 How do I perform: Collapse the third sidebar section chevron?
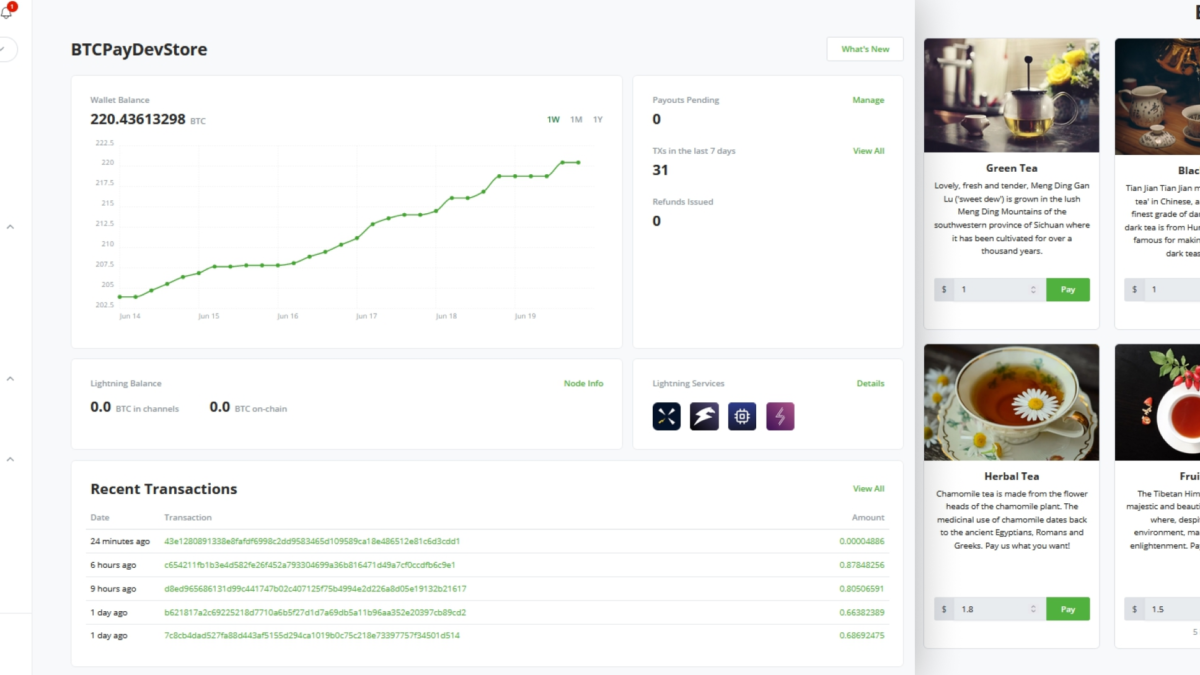pyautogui.click(x=10, y=459)
